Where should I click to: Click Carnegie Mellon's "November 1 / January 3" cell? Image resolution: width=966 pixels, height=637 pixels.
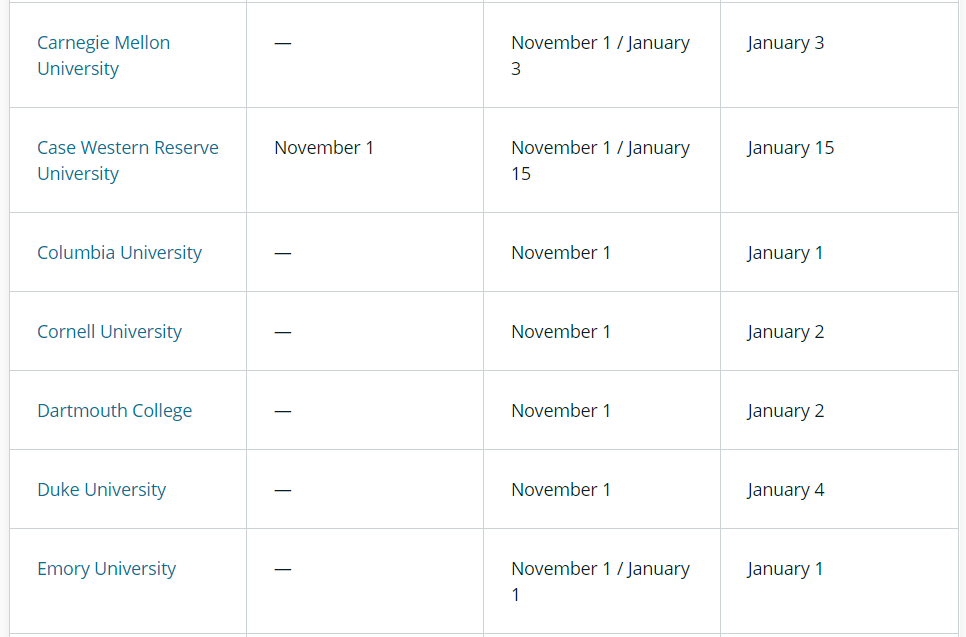[600, 55]
